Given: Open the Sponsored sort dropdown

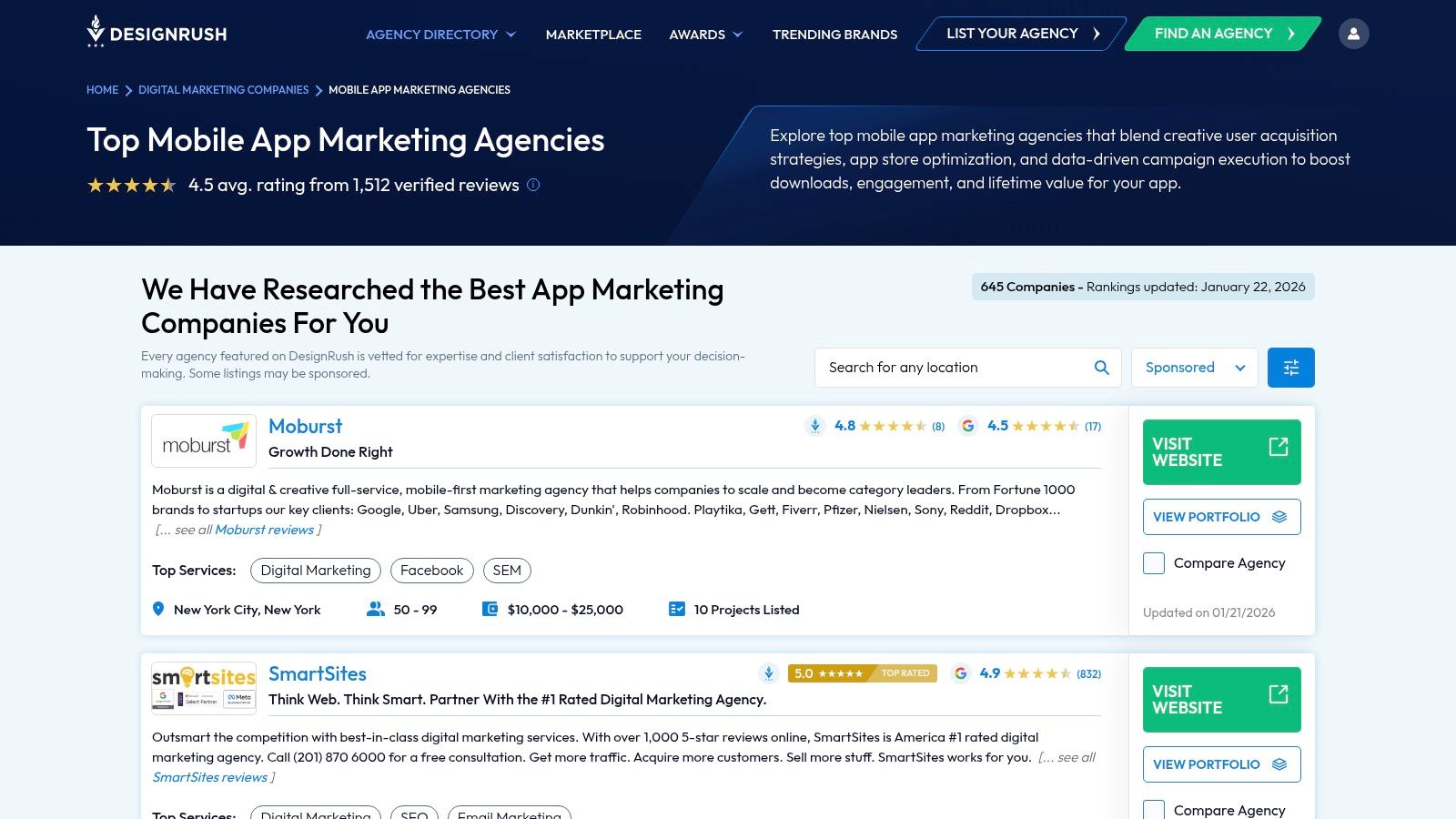Looking at the screenshot, I should click(x=1194, y=368).
